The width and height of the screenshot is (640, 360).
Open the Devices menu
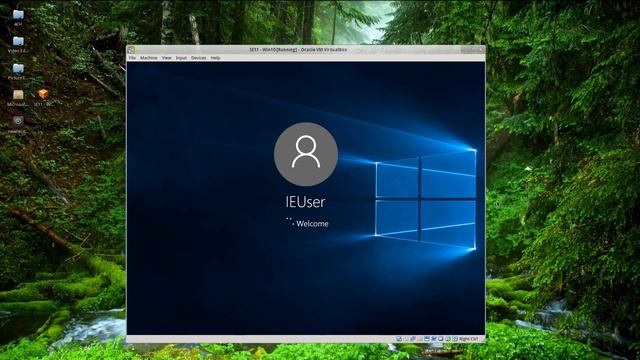pos(199,58)
